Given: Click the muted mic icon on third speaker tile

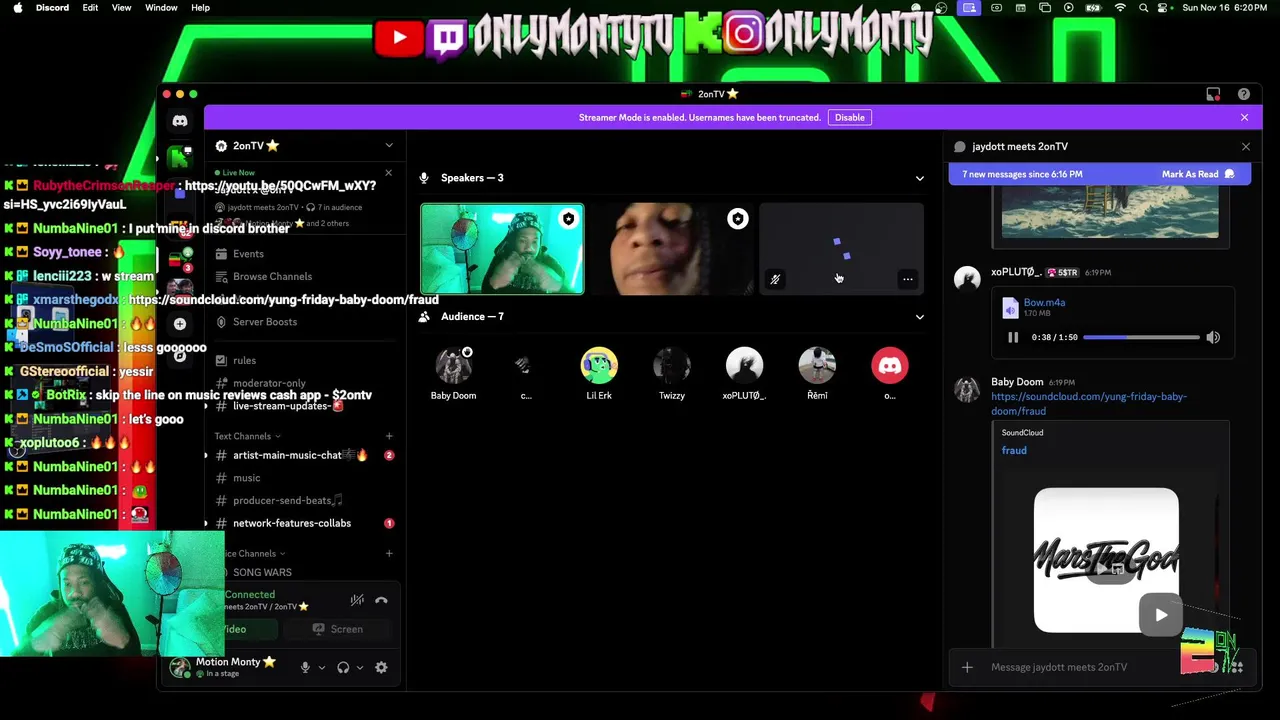Looking at the screenshot, I should [775, 279].
